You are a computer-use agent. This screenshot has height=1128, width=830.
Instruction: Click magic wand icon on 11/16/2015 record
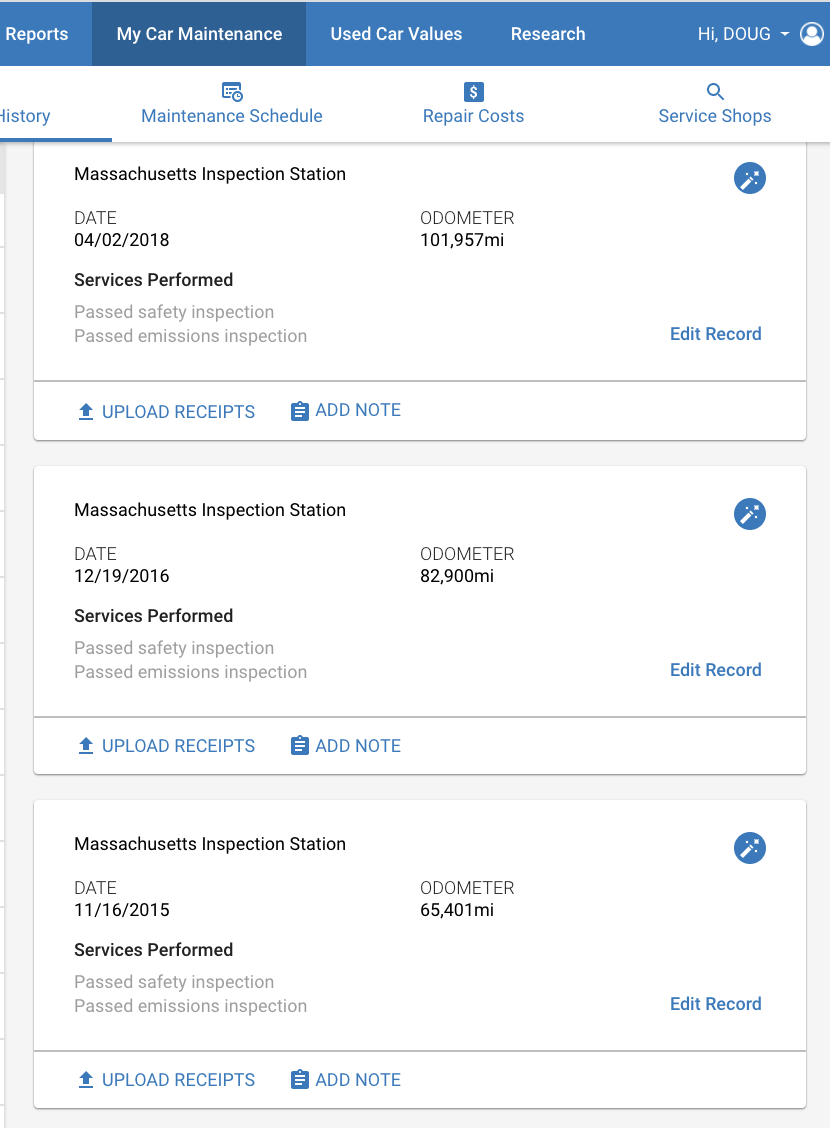[749, 848]
